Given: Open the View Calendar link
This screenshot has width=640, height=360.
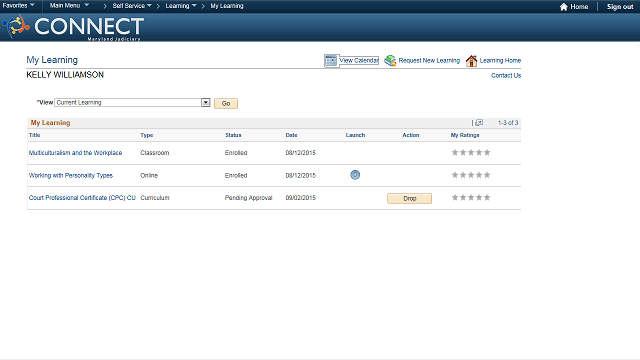Looking at the screenshot, I should [x=359, y=60].
